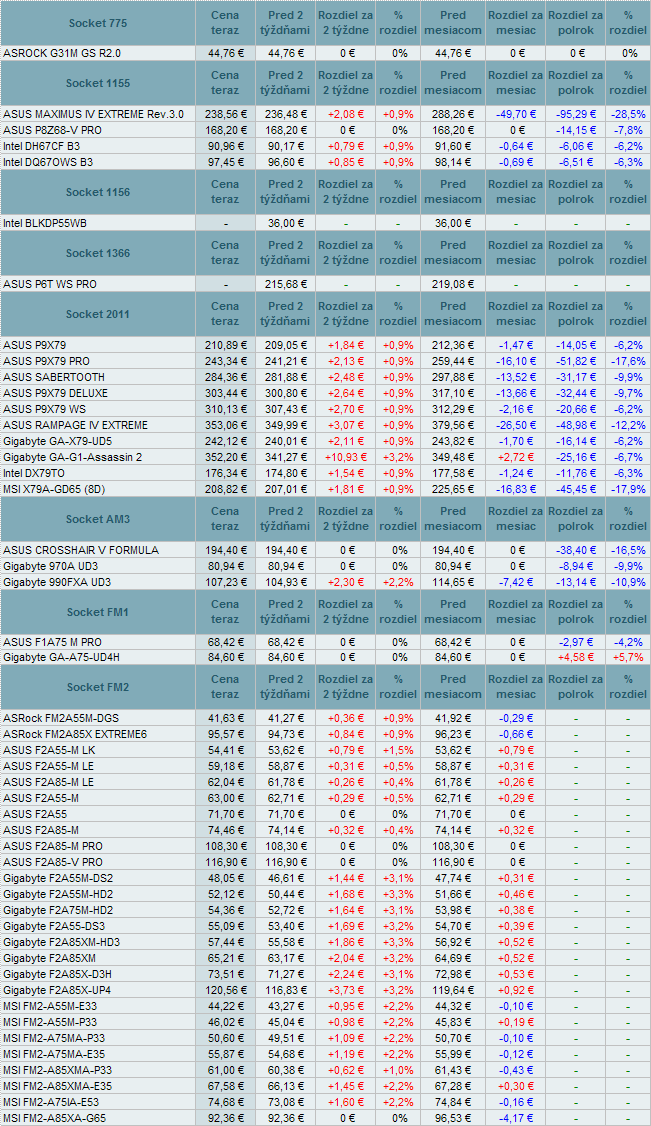Click the Socket 775 section header
The height and width of the screenshot is (1126, 651).
pos(98,23)
